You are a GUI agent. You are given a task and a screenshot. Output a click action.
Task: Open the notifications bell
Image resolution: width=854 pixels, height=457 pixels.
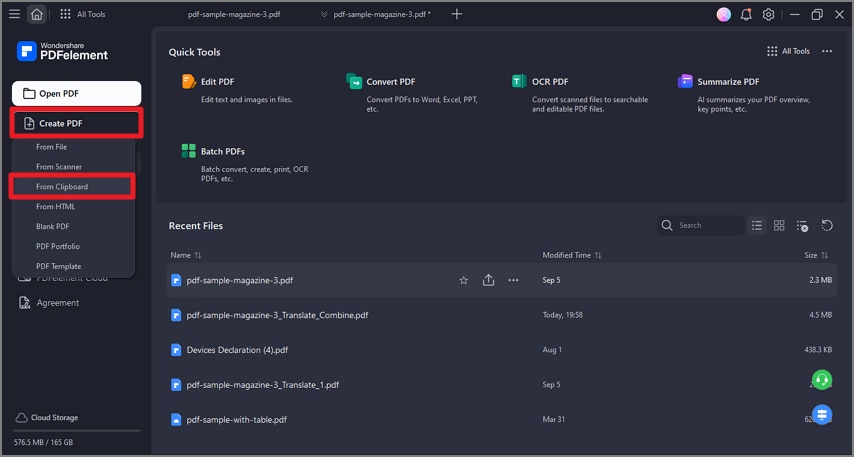pyautogui.click(x=746, y=14)
